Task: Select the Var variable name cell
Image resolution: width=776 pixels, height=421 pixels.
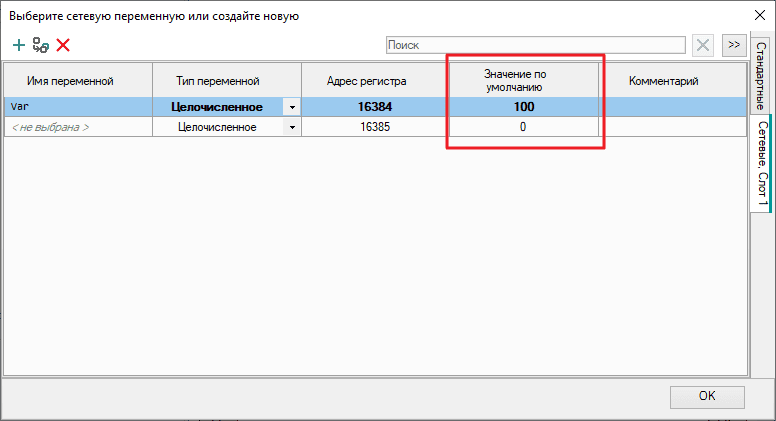Action: tap(78, 107)
